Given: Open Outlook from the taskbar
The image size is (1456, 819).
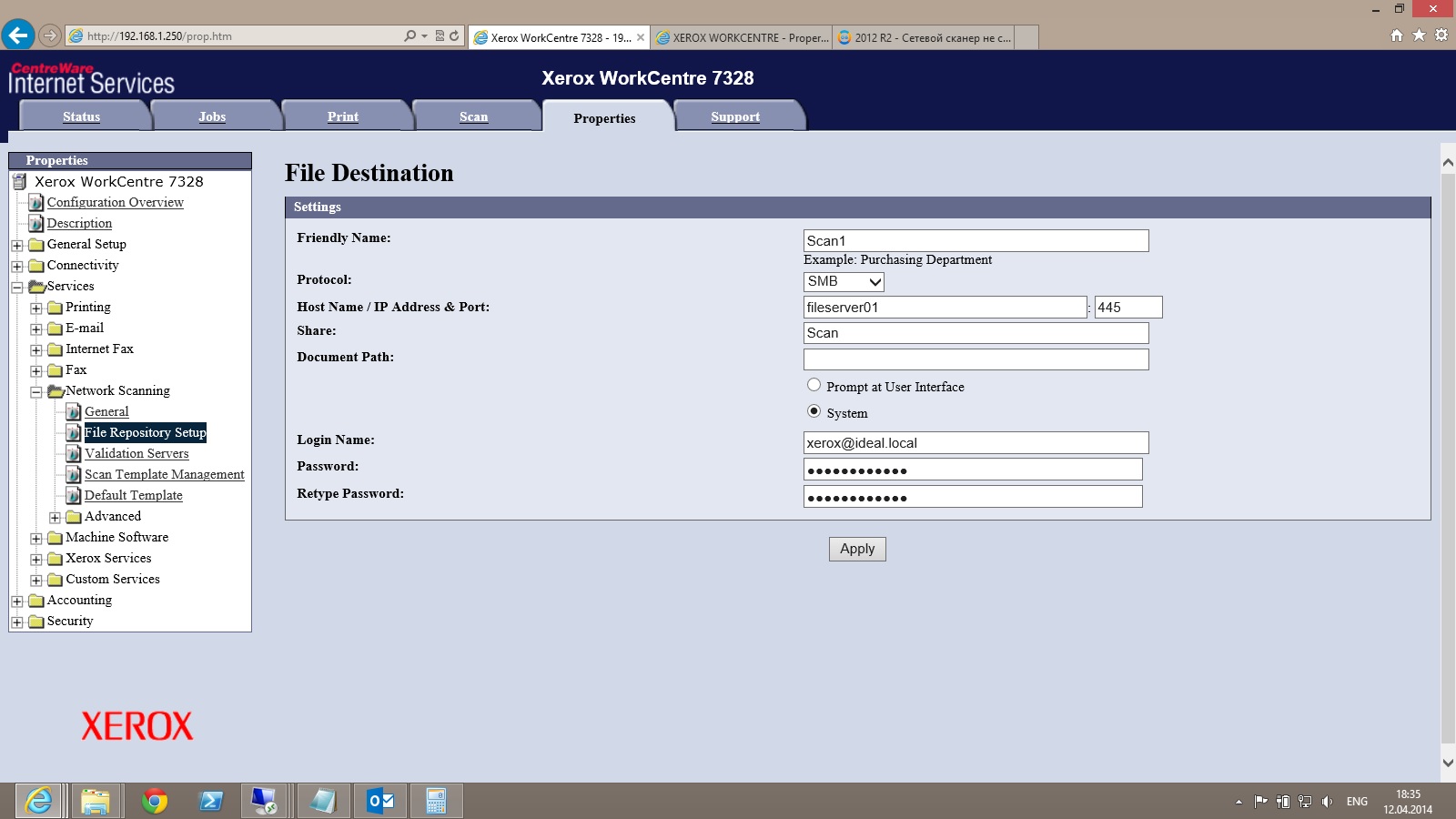Looking at the screenshot, I should [x=380, y=801].
